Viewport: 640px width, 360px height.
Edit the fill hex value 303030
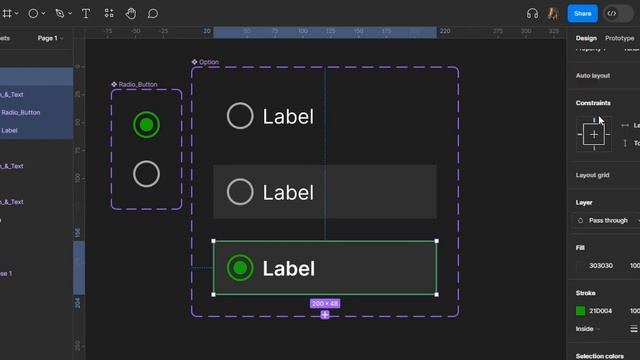[x=601, y=266]
